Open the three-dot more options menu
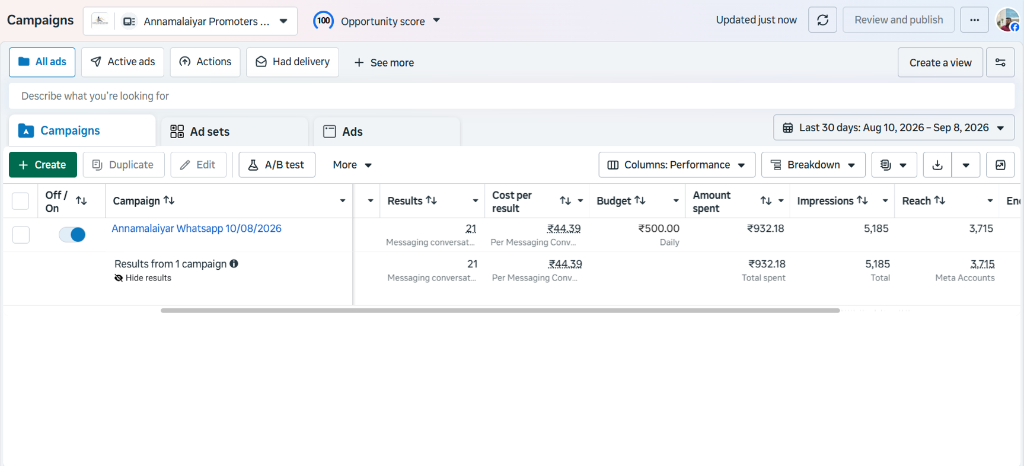 point(974,20)
